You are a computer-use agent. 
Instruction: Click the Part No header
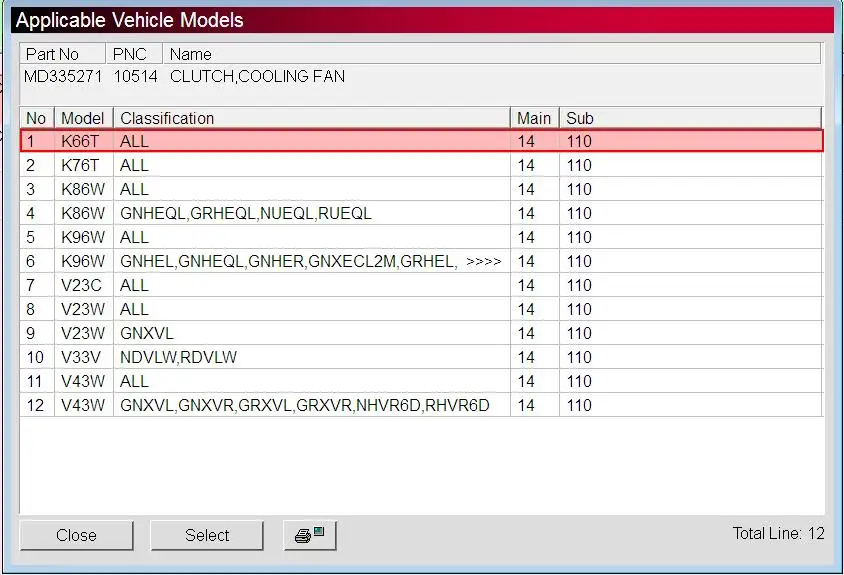point(62,54)
